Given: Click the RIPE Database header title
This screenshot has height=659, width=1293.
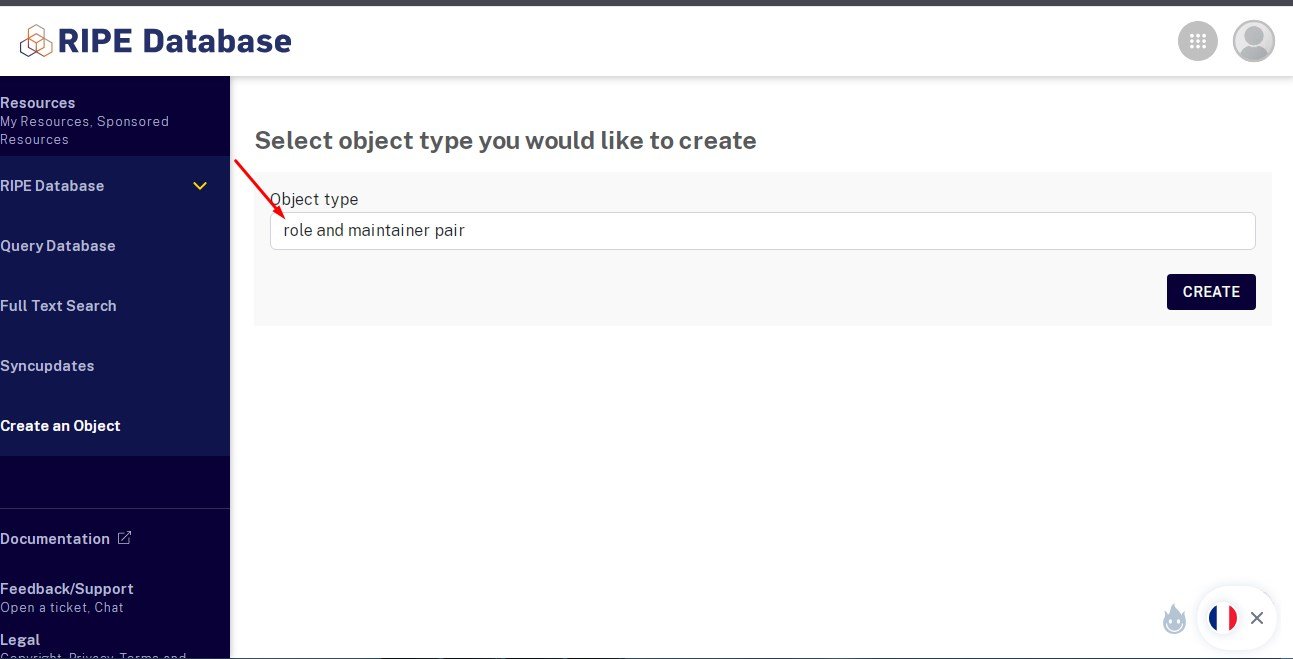Looking at the screenshot, I should [x=175, y=41].
